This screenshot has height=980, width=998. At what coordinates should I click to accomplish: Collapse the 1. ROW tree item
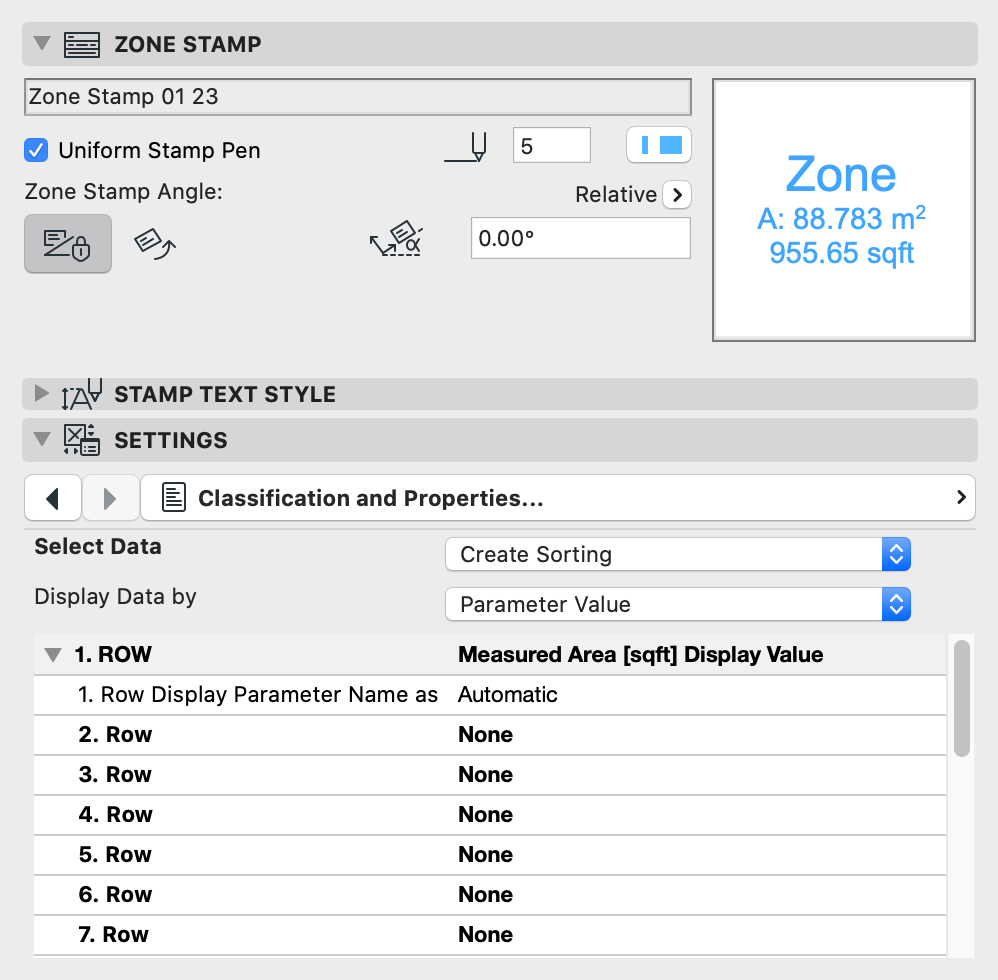[52, 656]
